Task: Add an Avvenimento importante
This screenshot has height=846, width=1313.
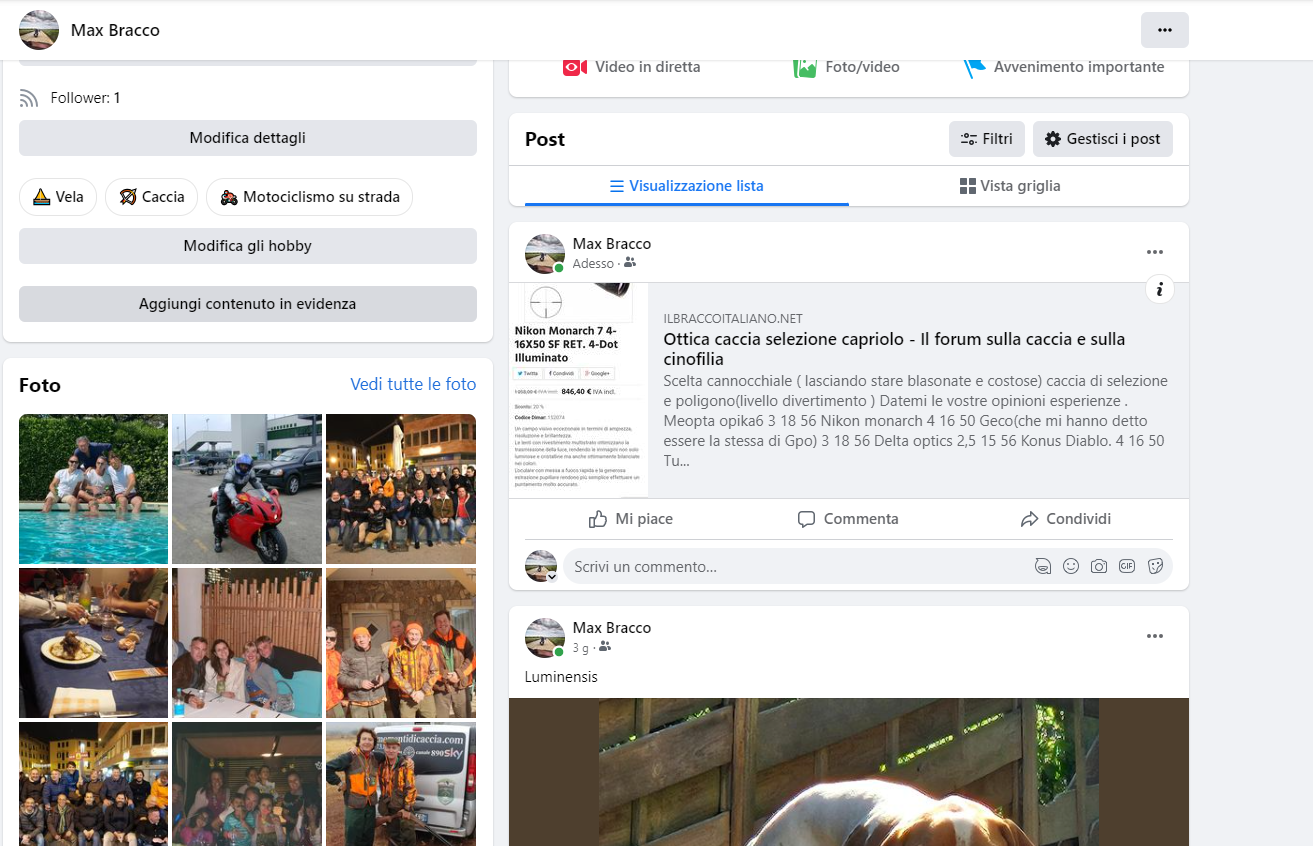Action: tap(1063, 67)
